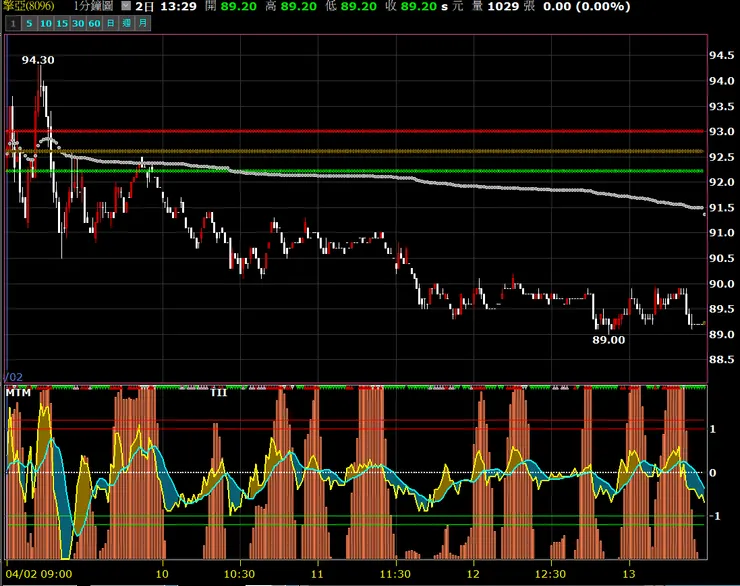
Task: Click the MTM axis value -1
Action: (x=715, y=516)
